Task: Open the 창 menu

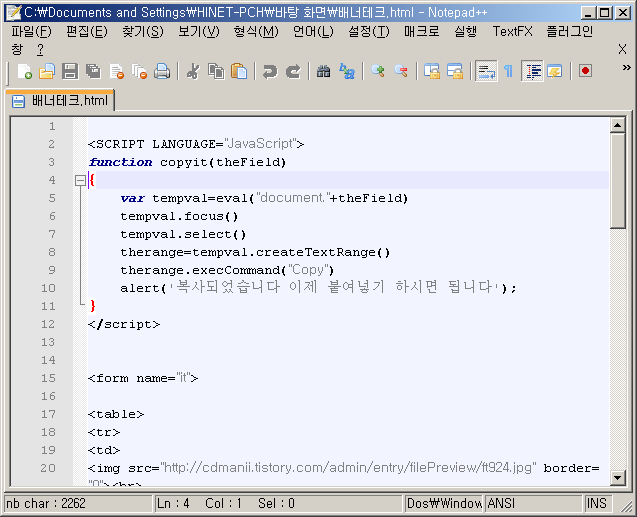Action: coord(17,50)
